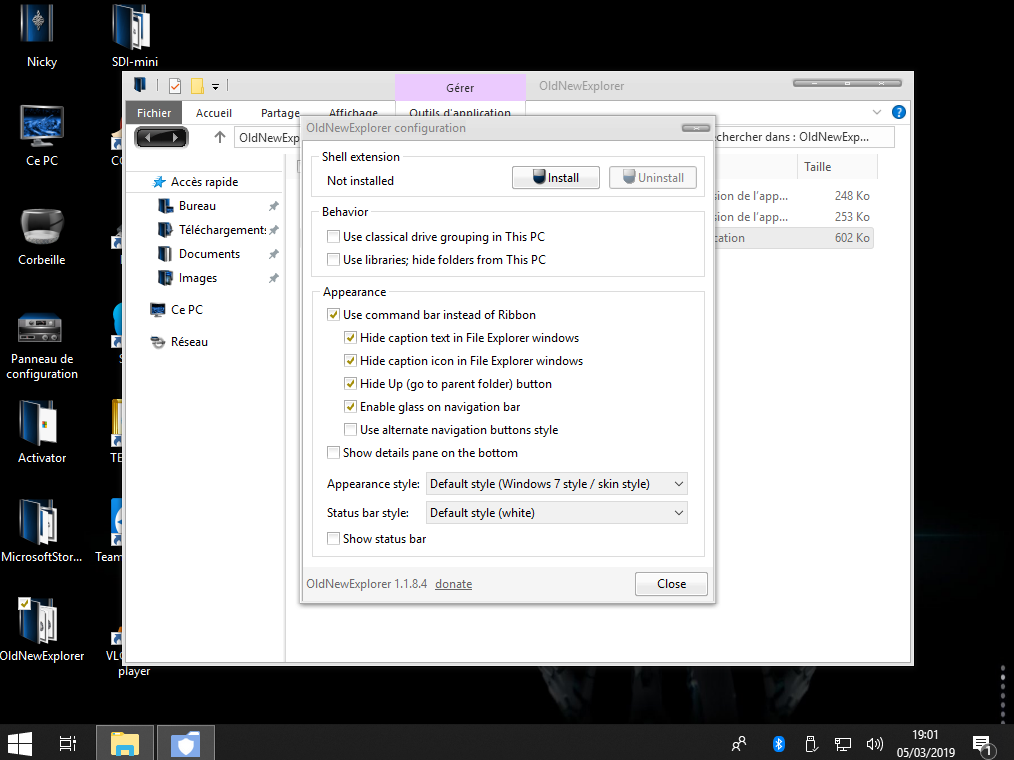The width and height of the screenshot is (1014, 760).
Task: Uncheck Enable glass on navigation bar
Action: click(x=350, y=406)
